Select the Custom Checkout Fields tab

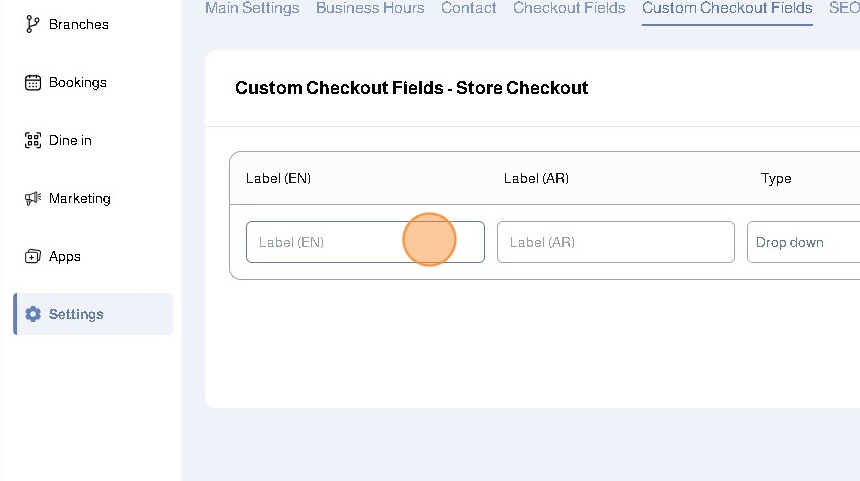tap(727, 8)
